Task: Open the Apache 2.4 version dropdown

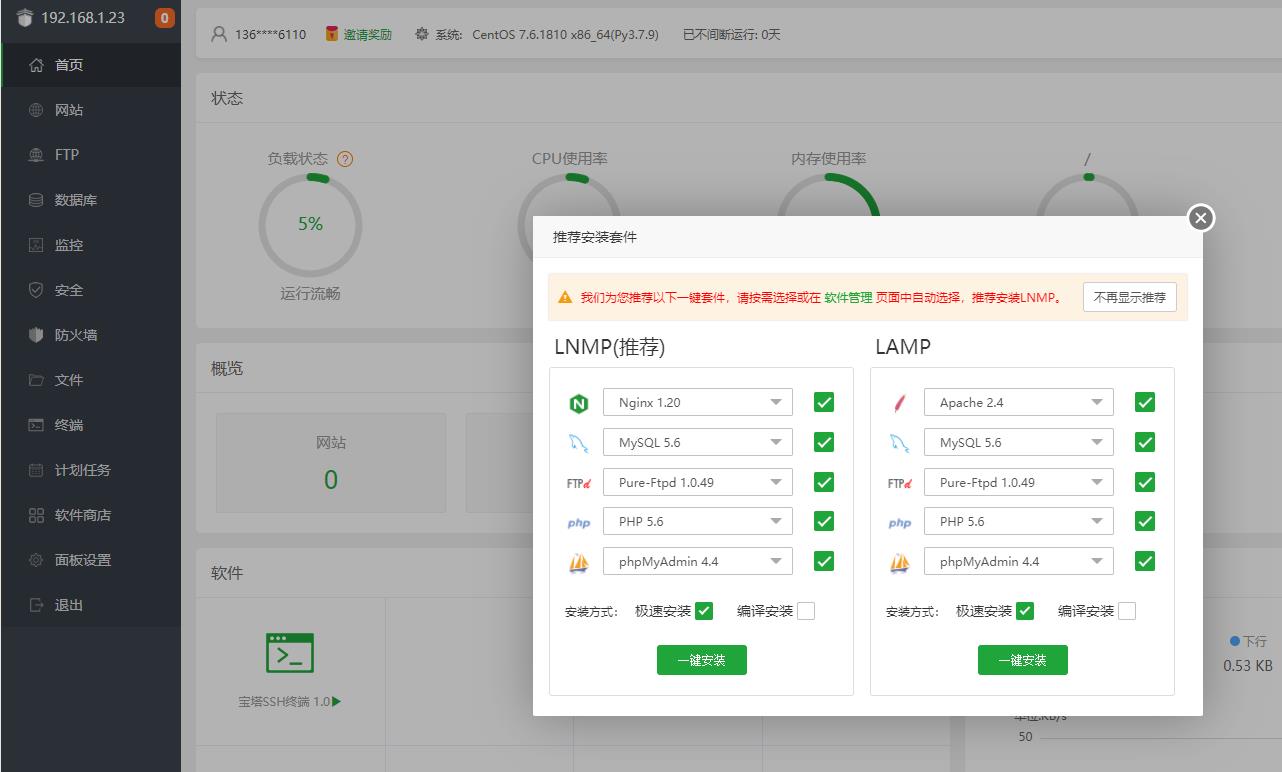Action: click(1019, 402)
